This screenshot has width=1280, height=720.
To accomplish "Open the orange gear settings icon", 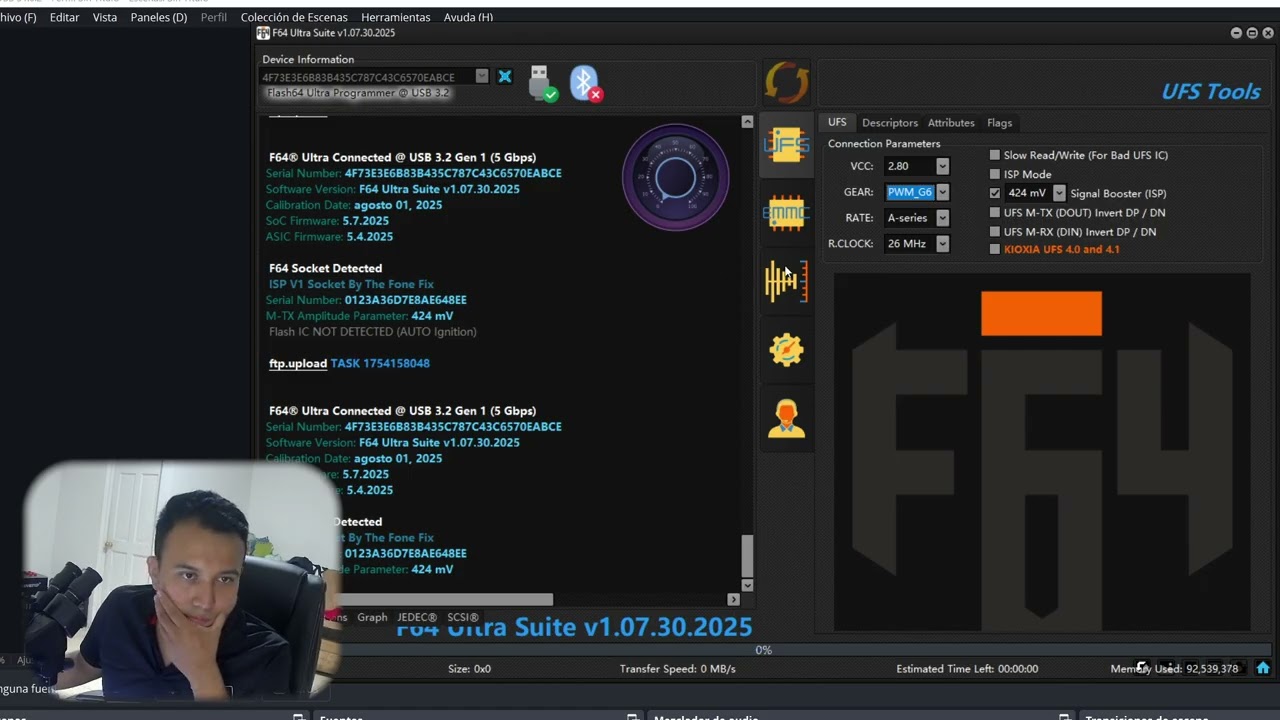I will 786,349.
